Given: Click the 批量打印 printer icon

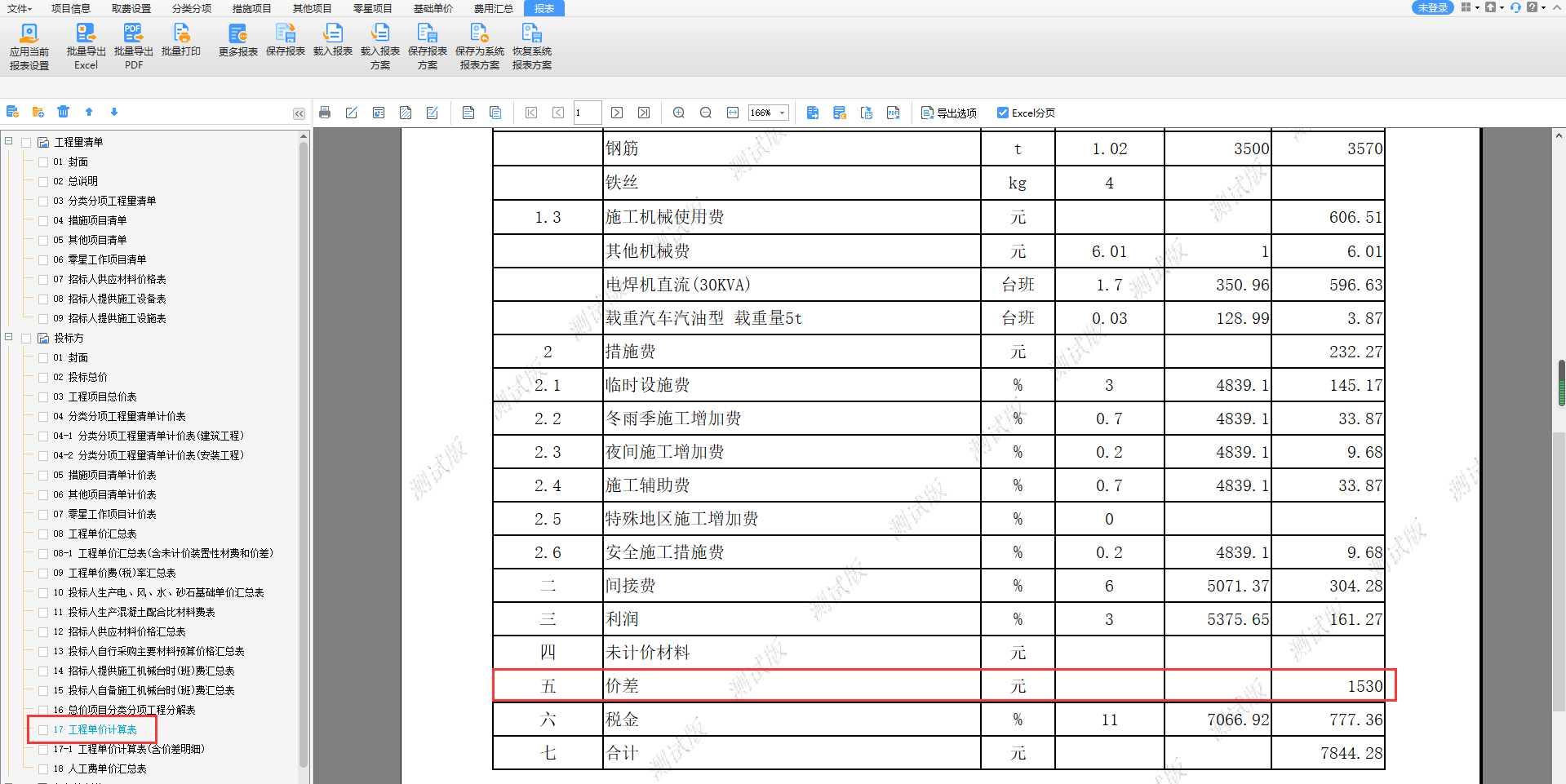Looking at the screenshot, I should (180, 34).
